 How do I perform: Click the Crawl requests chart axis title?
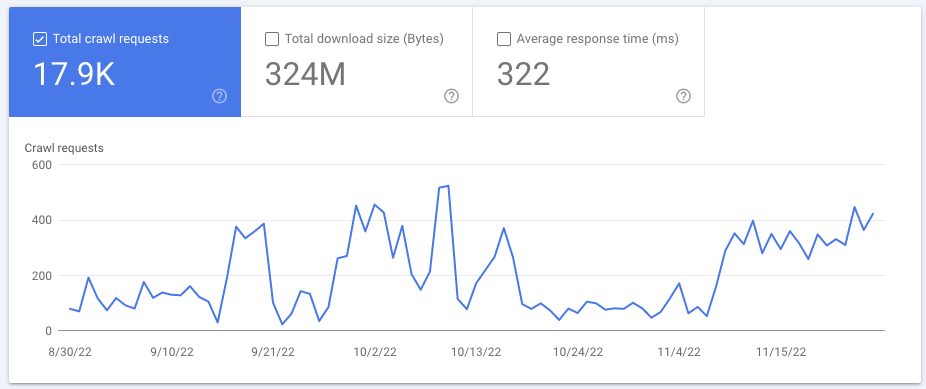point(64,148)
